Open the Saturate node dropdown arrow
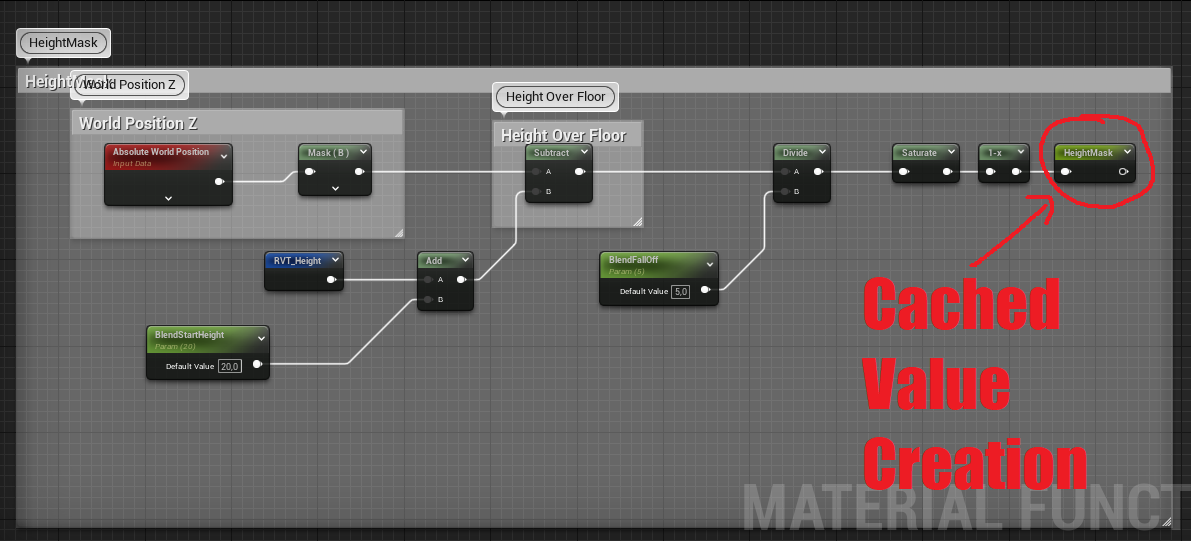This screenshot has width=1191, height=541. click(x=950, y=152)
